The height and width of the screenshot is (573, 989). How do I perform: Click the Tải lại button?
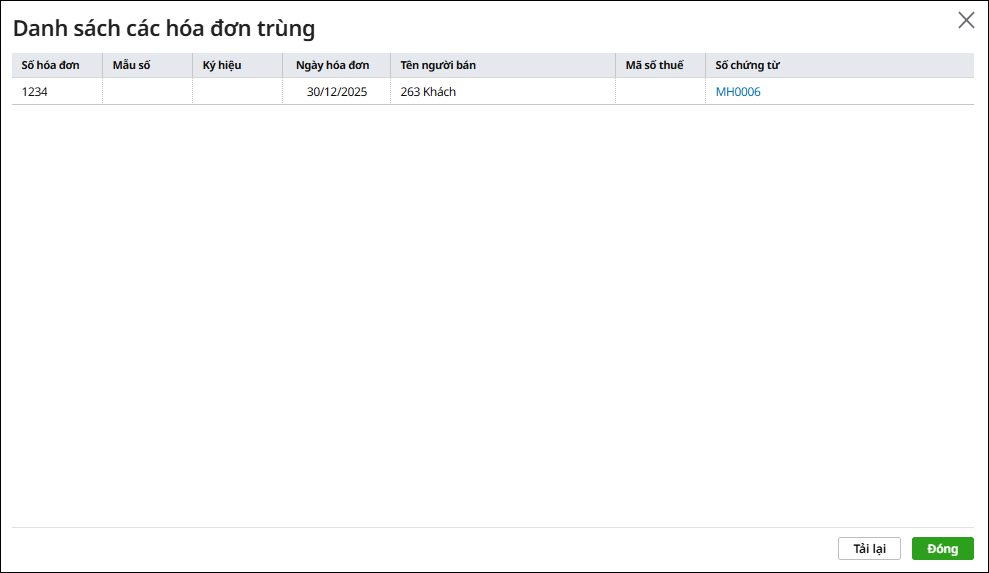pyautogui.click(x=869, y=548)
